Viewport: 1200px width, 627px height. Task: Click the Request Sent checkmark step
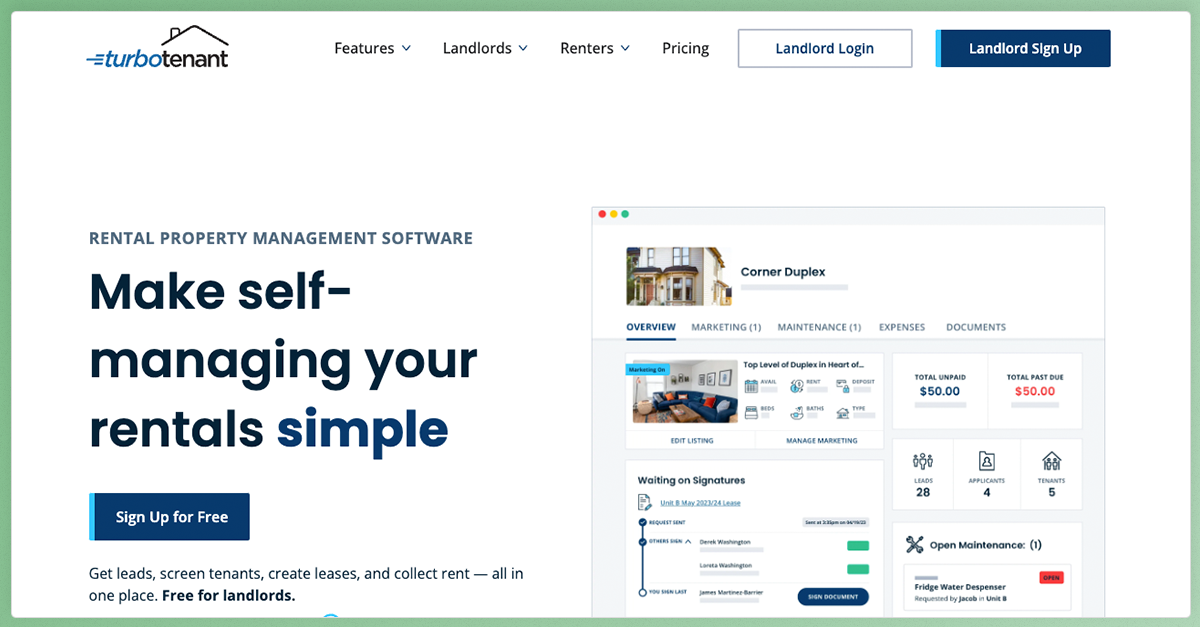(642, 522)
